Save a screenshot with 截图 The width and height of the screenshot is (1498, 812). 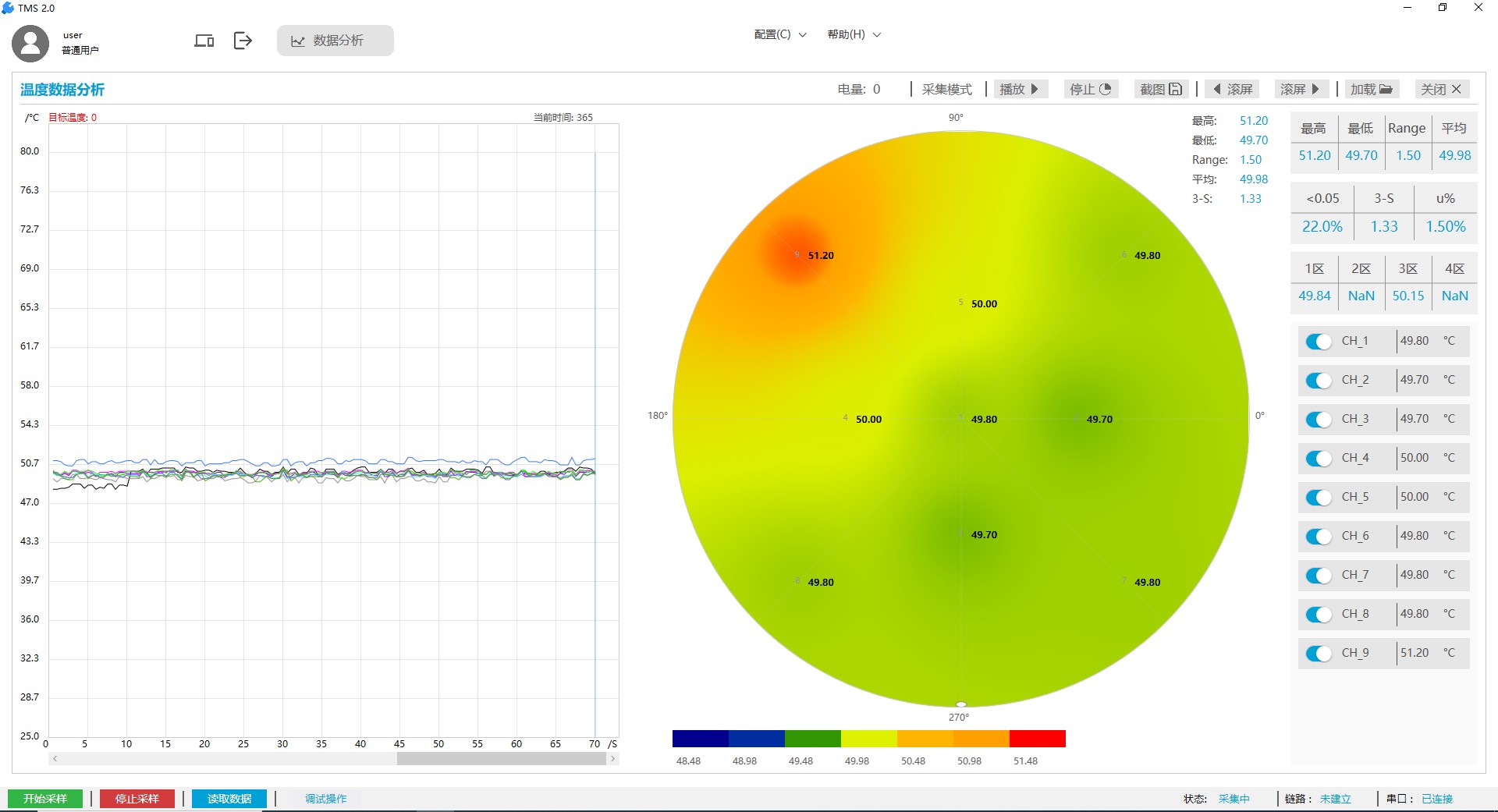click(x=1160, y=89)
